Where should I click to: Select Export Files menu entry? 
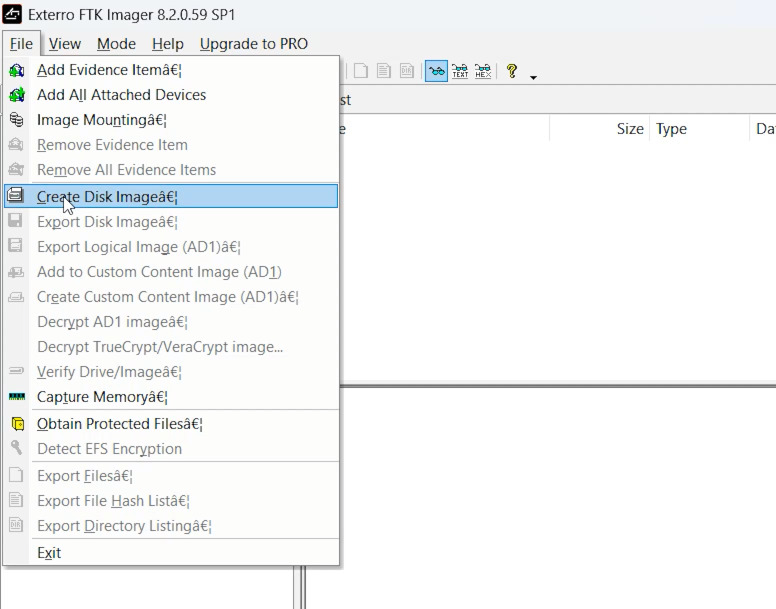[x=171, y=476]
